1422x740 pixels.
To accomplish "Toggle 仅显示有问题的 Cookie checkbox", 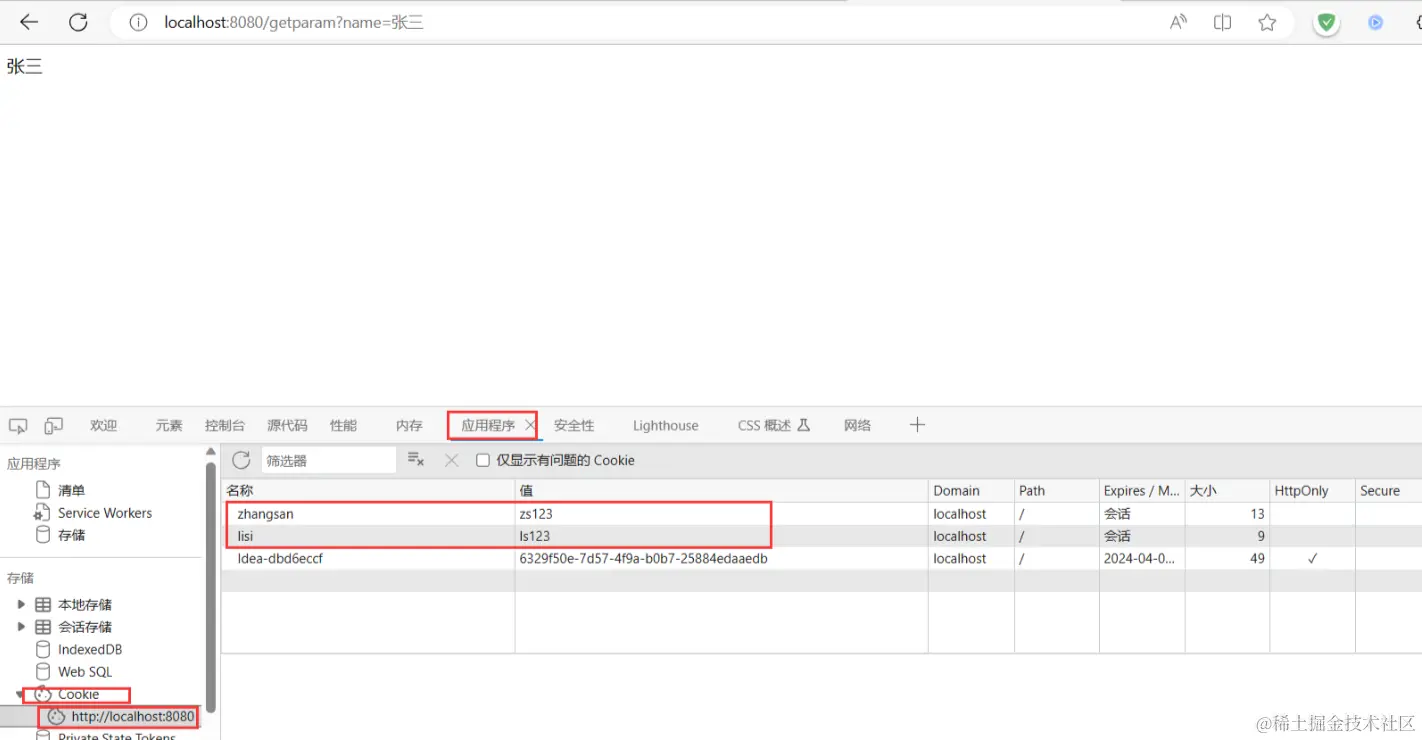I will (483, 460).
